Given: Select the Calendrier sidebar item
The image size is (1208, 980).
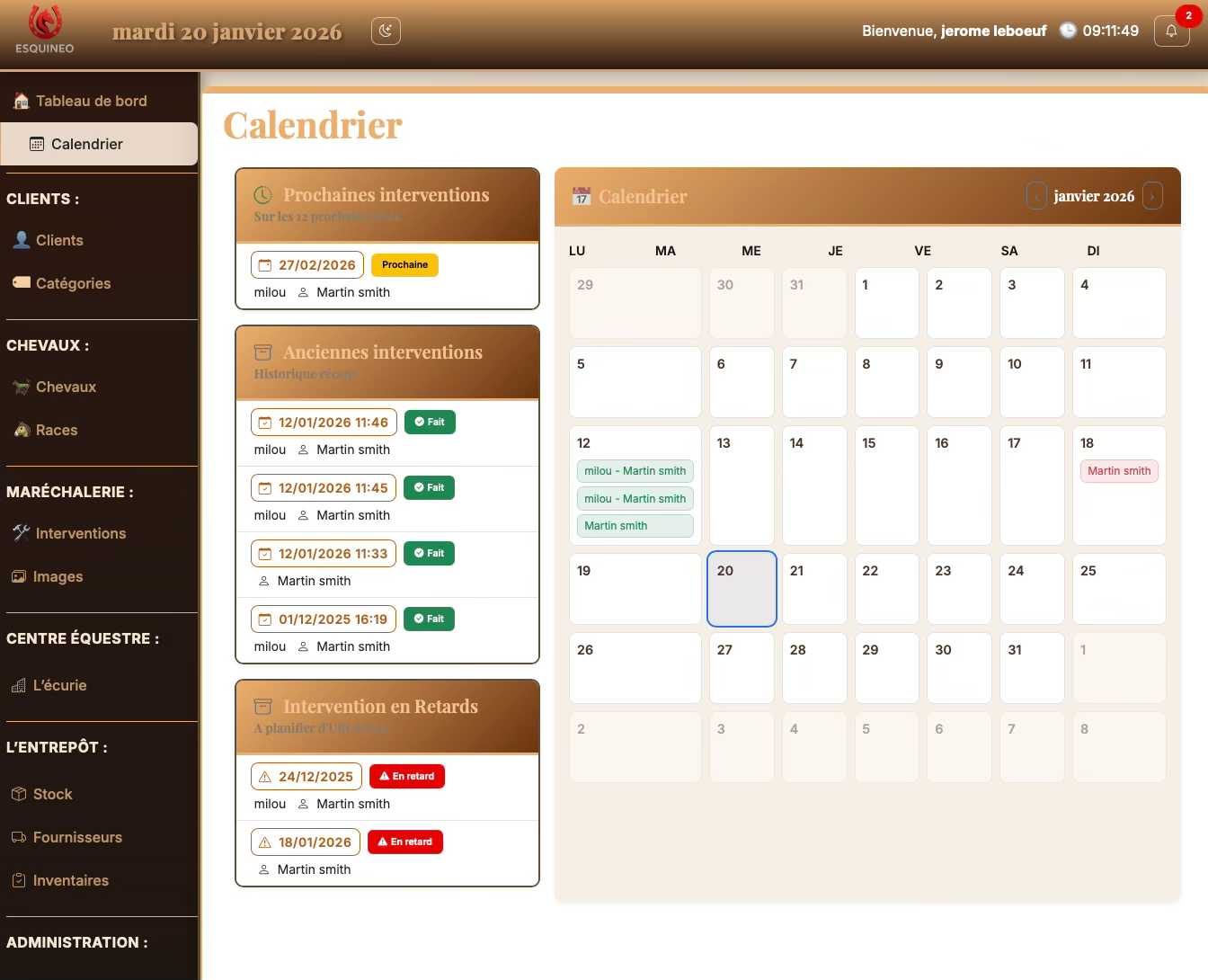Looking at the screenshot, I should point(87,144).
